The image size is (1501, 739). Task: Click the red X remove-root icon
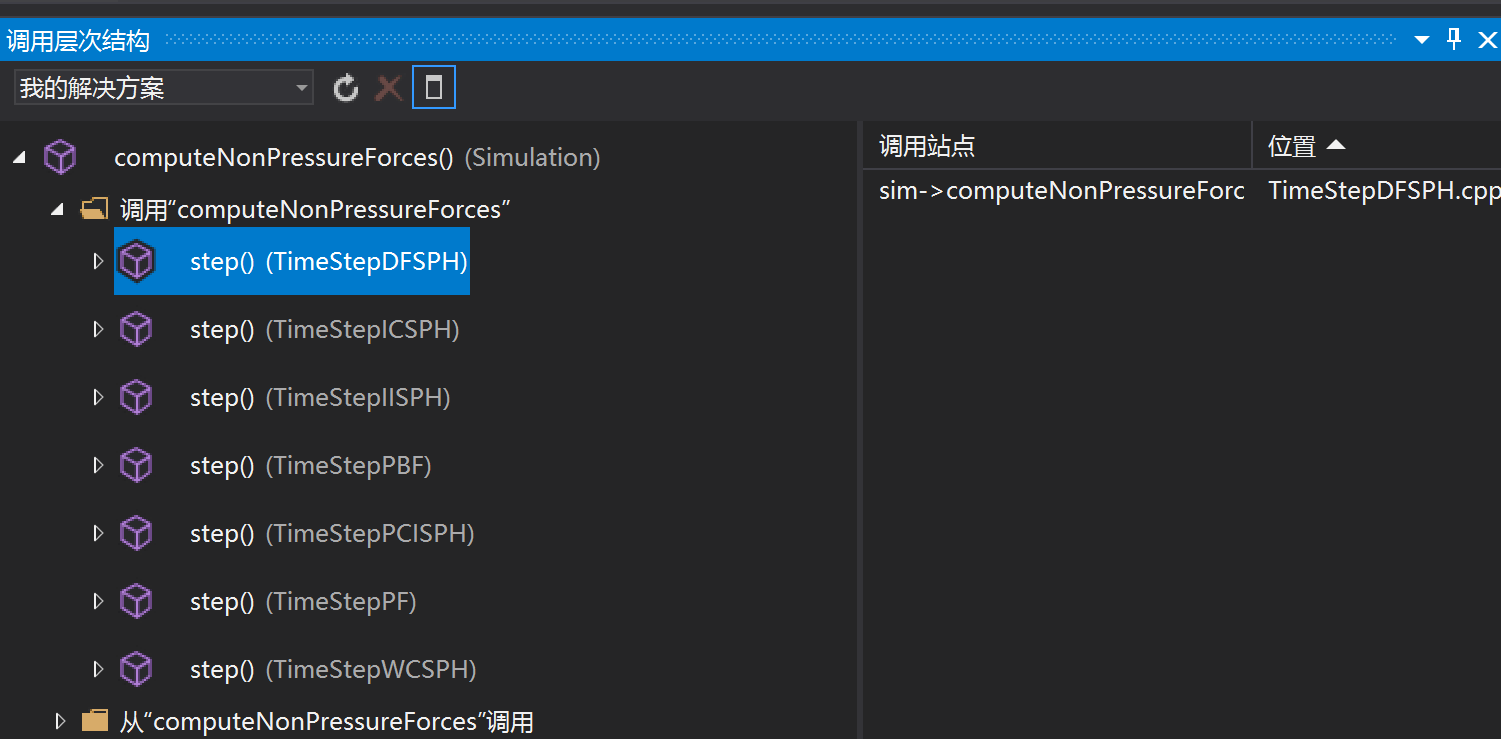click(388, 88)
